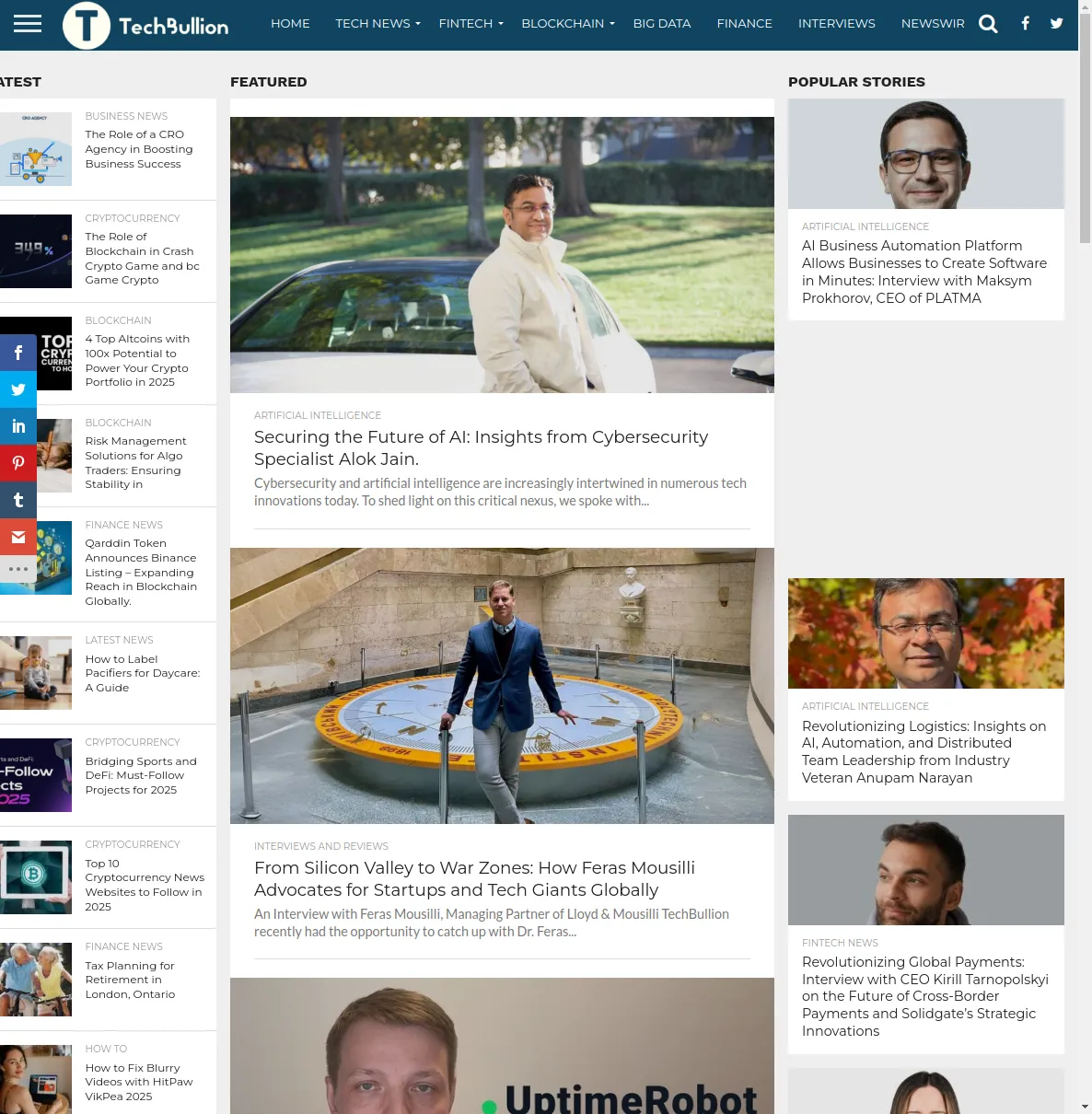Read '4 Top Altcoins with 100x Potential'
Screen dimensions: 1092x1114
137,361
